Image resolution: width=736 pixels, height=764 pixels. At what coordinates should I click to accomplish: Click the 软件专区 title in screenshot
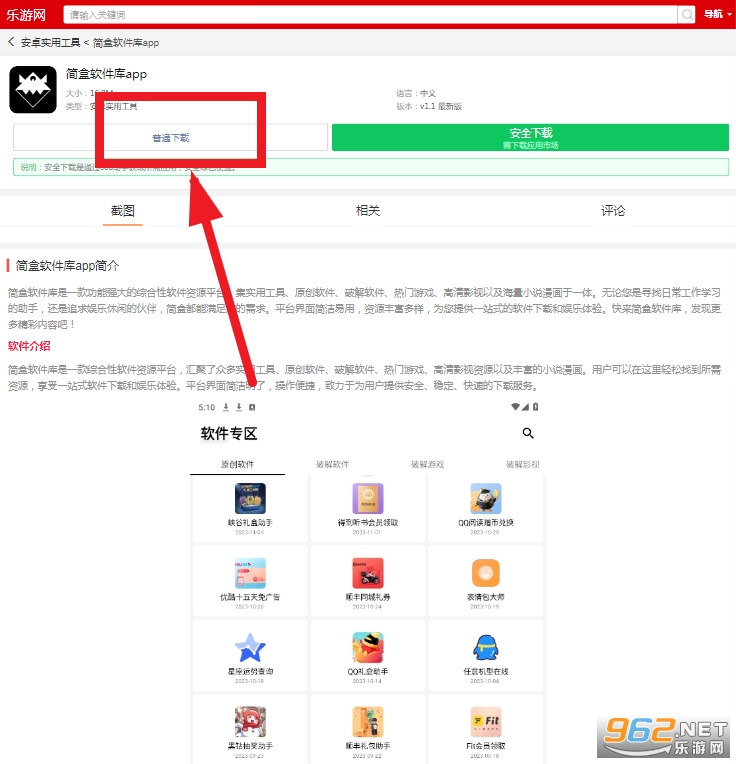click(x=228, y=433)
